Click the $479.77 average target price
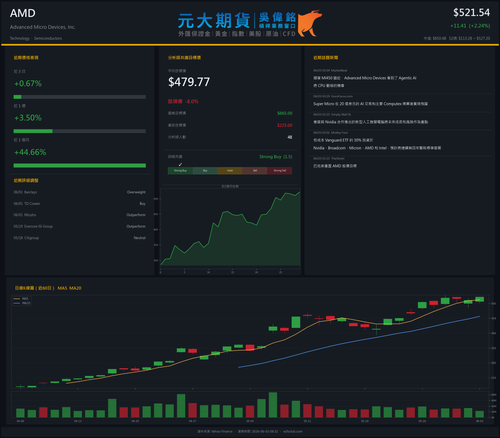Viewport: 500px width, 438px height. 189,82
